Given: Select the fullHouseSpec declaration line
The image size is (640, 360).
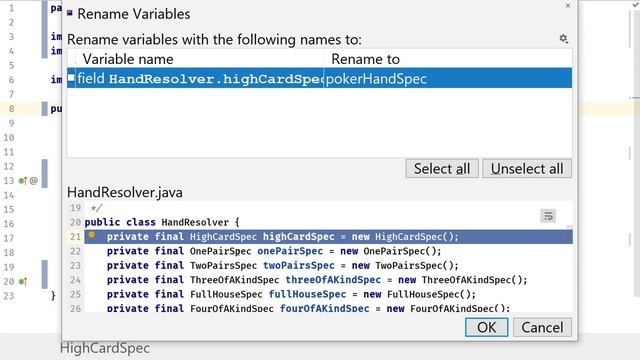Looking at the screenshot, I should 328,294.
